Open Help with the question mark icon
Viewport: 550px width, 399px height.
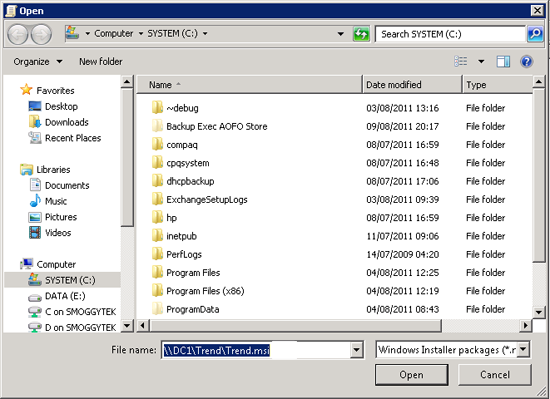coord(526,62)
